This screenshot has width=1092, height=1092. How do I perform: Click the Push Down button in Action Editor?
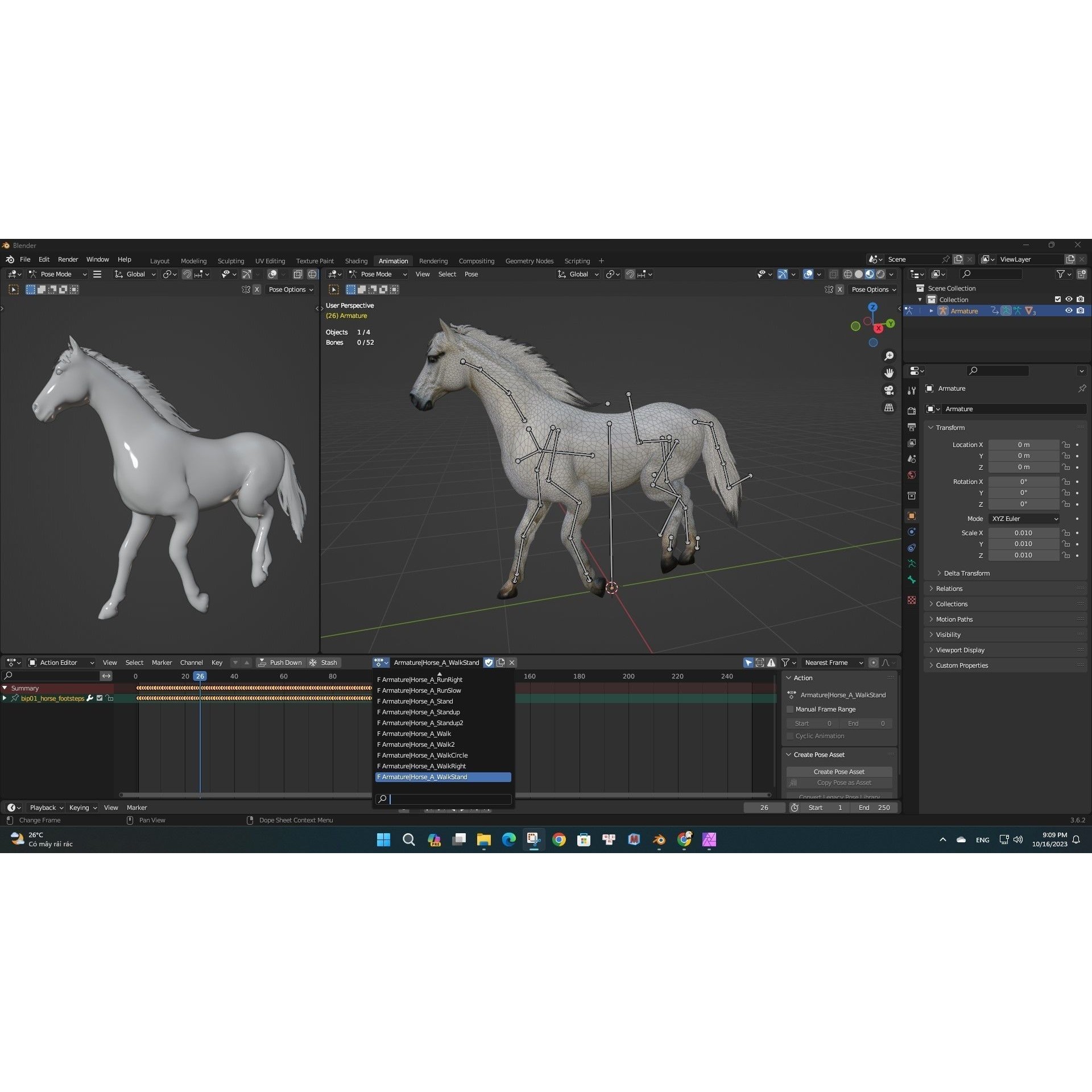point(281,662)
